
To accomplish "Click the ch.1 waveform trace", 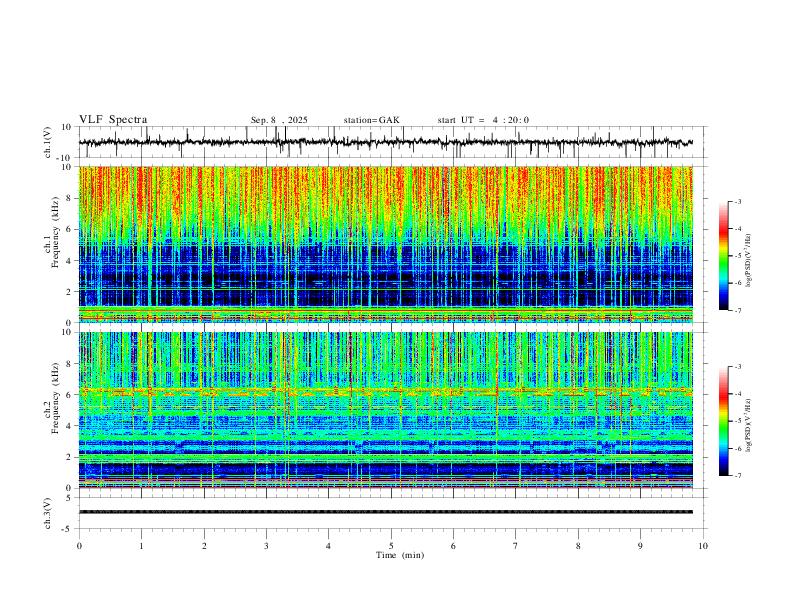I will [385, 142].
